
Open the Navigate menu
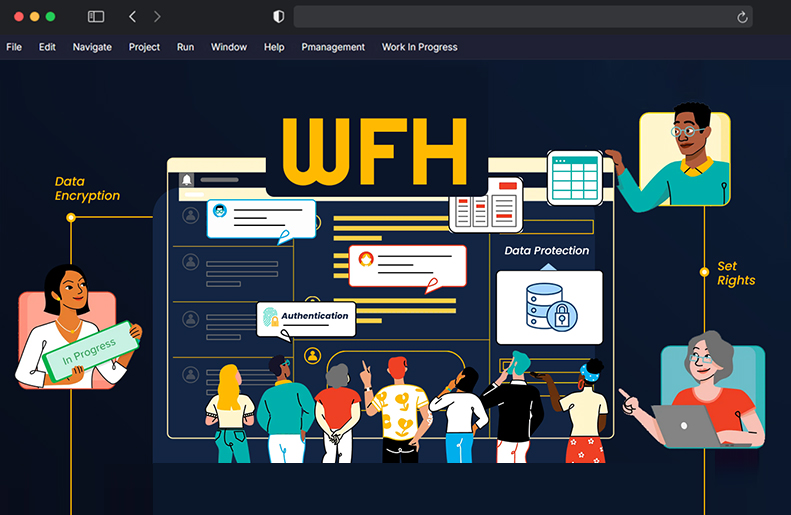coord(92,47)
